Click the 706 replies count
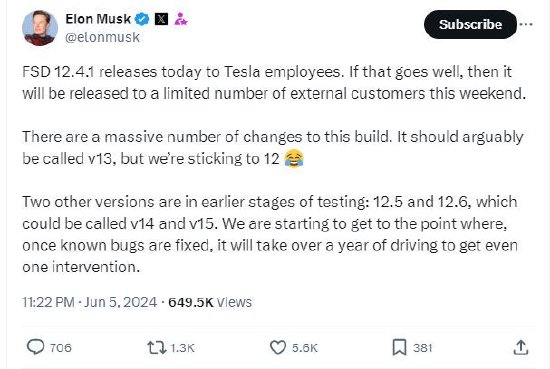Screen dimensions: 550x369 [x=60, y=348]
